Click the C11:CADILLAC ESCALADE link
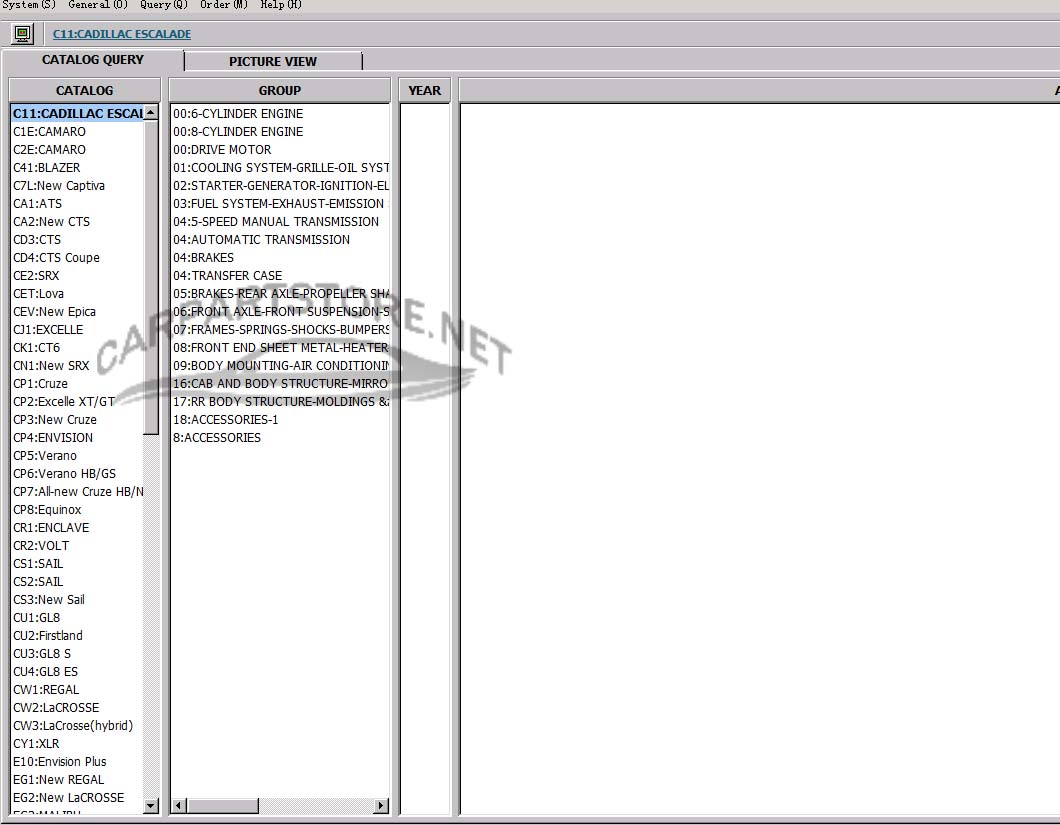This screenshot has width=1060, height=825. (x=122, y=34)
